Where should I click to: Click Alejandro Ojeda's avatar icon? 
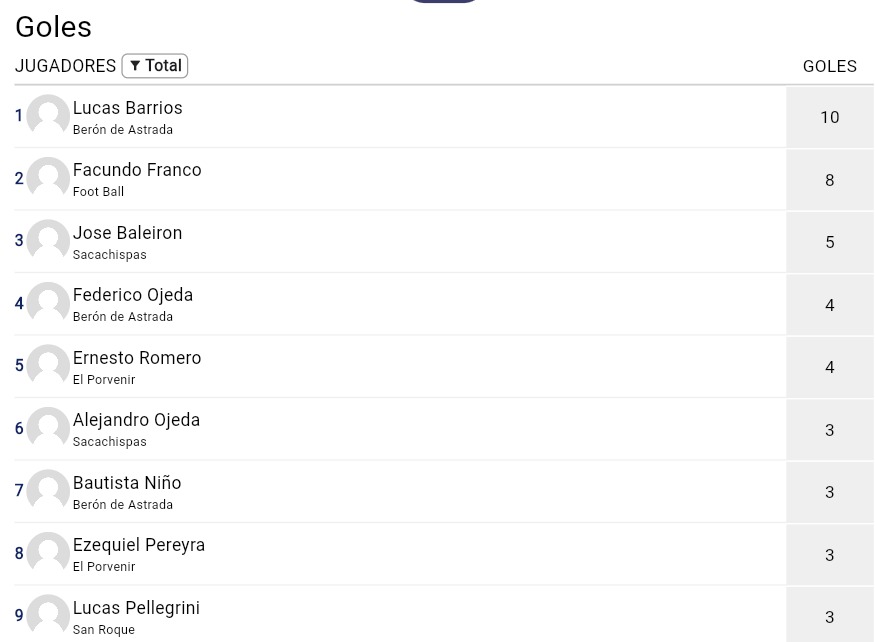[48, 428]
